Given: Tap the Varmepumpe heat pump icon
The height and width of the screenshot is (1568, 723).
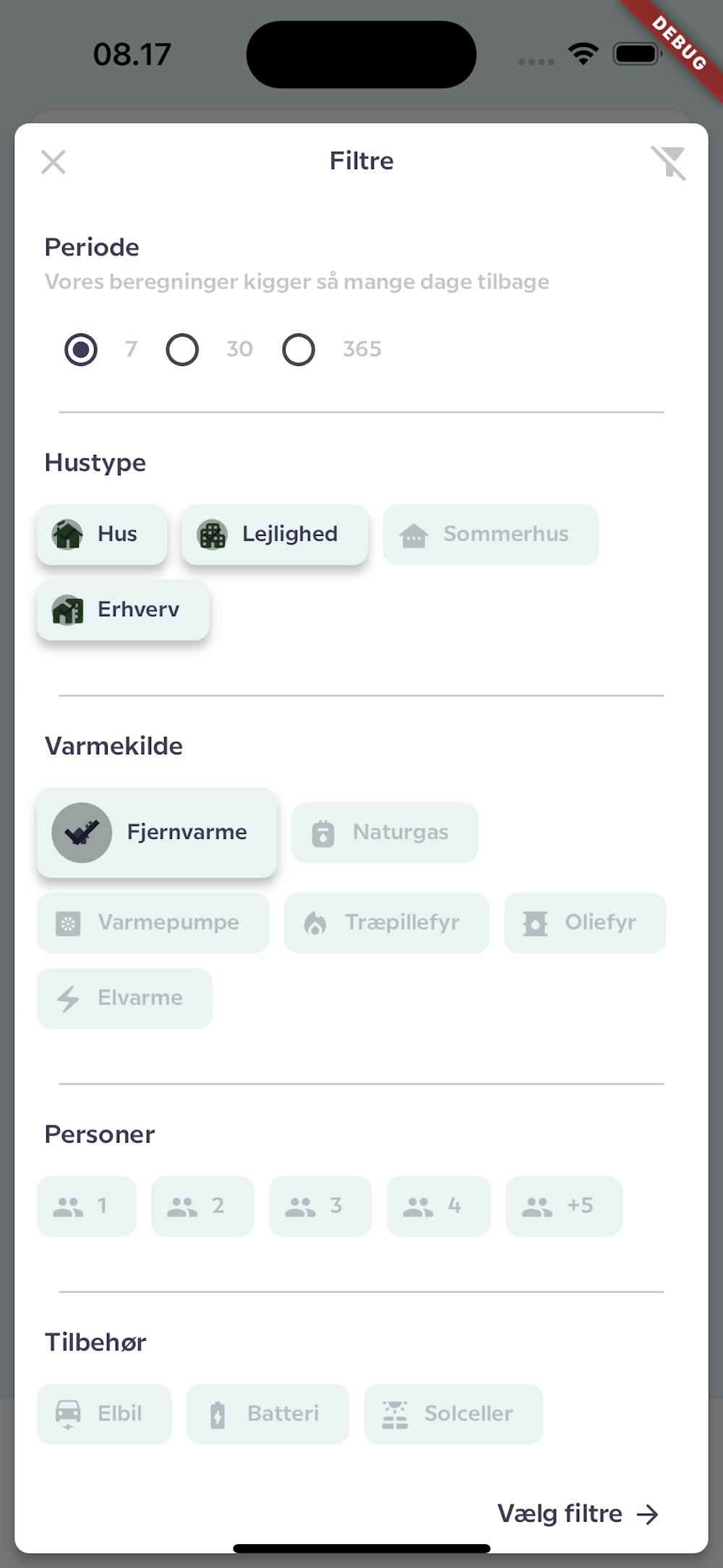Looking at the screenshot, I should (x=68, y=924).
